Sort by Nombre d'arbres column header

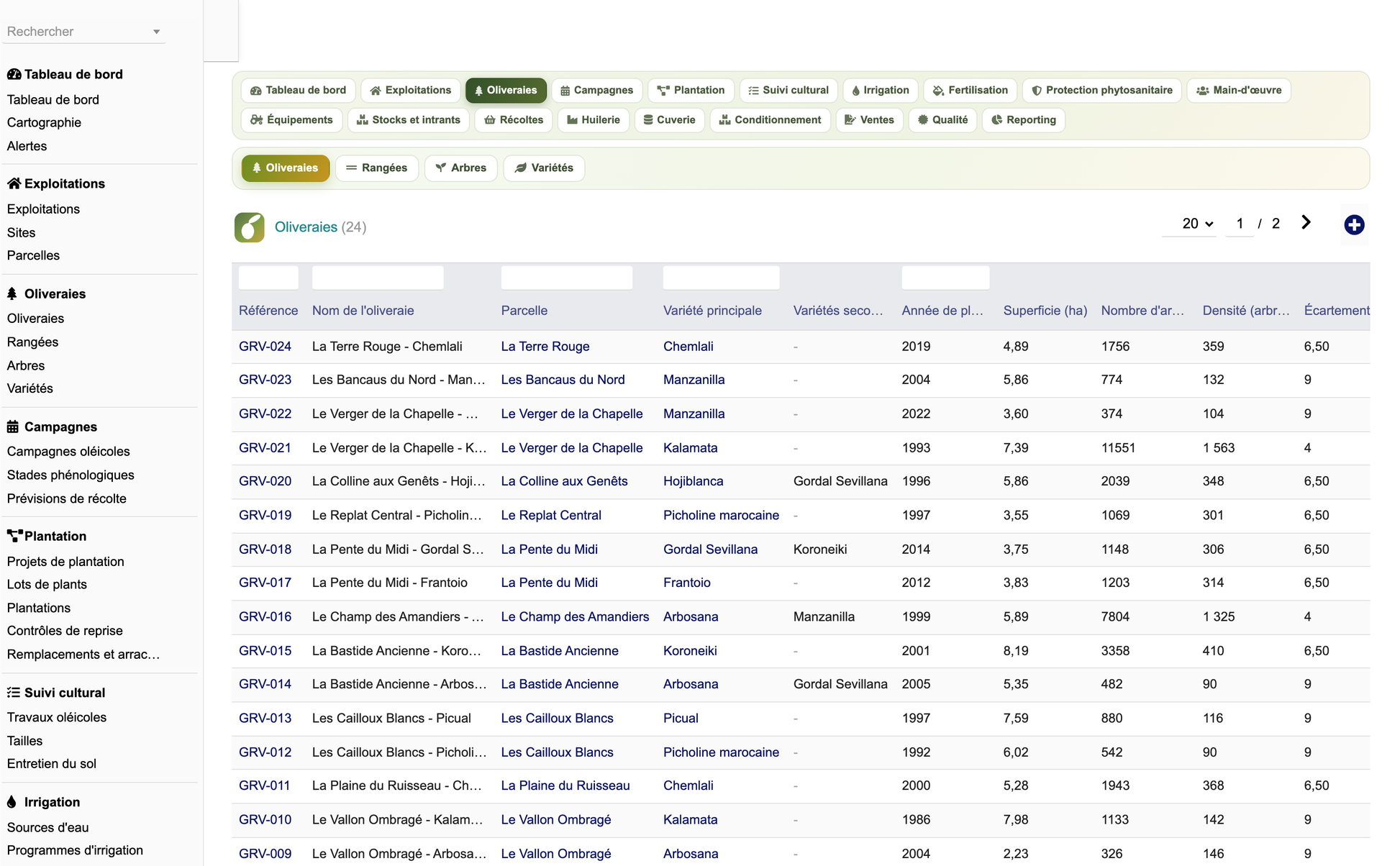1142,311
